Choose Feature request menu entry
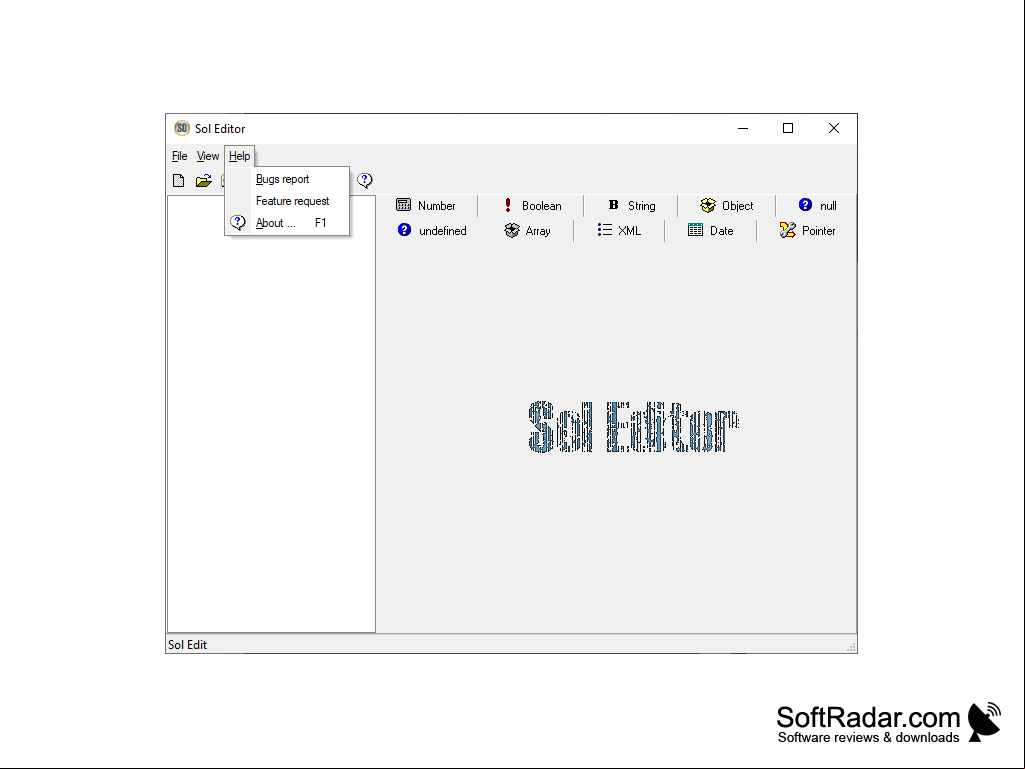The height and width of the screenshot is (769, 1025). tap(287, 201)
